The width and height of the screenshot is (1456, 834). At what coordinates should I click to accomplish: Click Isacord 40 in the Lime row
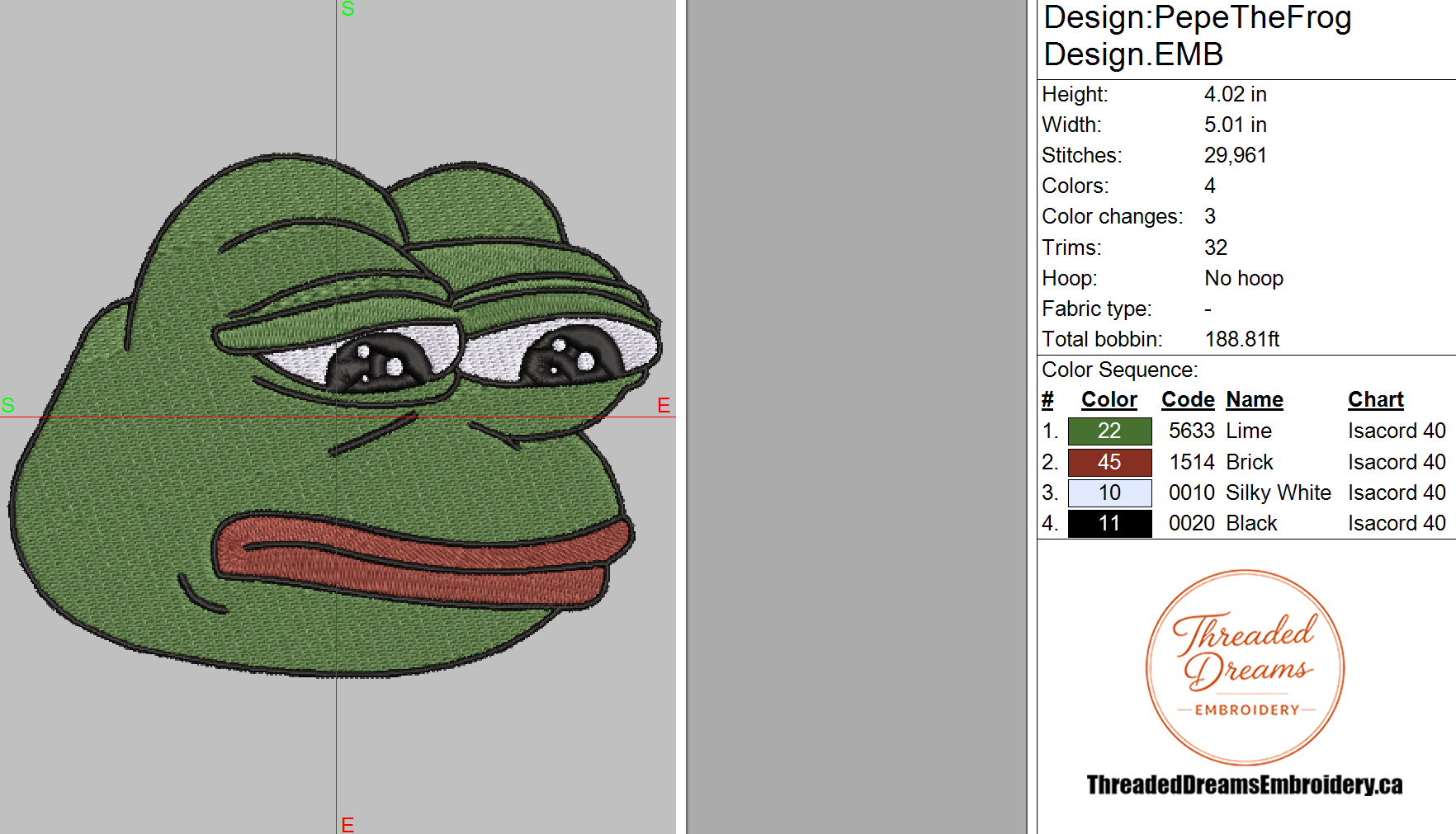(1397, 431)
